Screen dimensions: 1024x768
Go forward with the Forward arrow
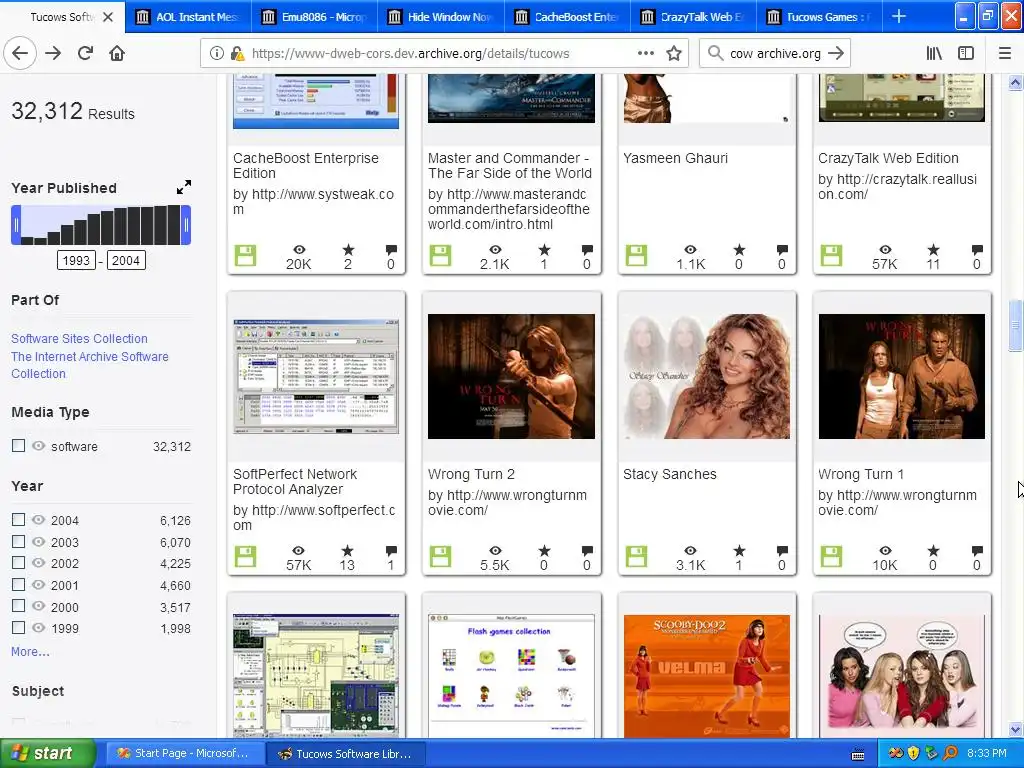coord(53,54)
